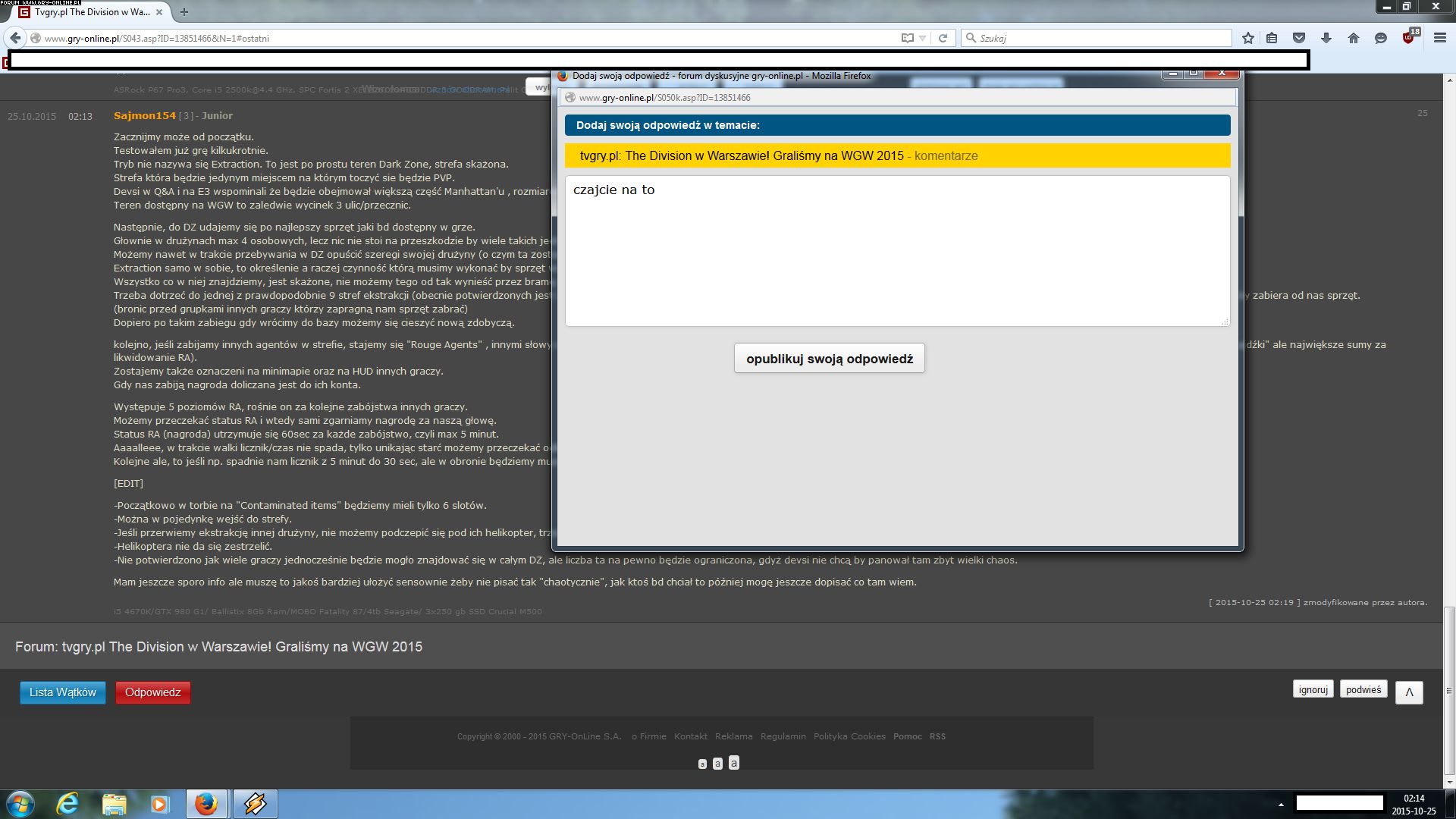This screenshot has height=819, width=1456.
Task: Expand the URL history dropdown arrow
Action: point(923,38)
